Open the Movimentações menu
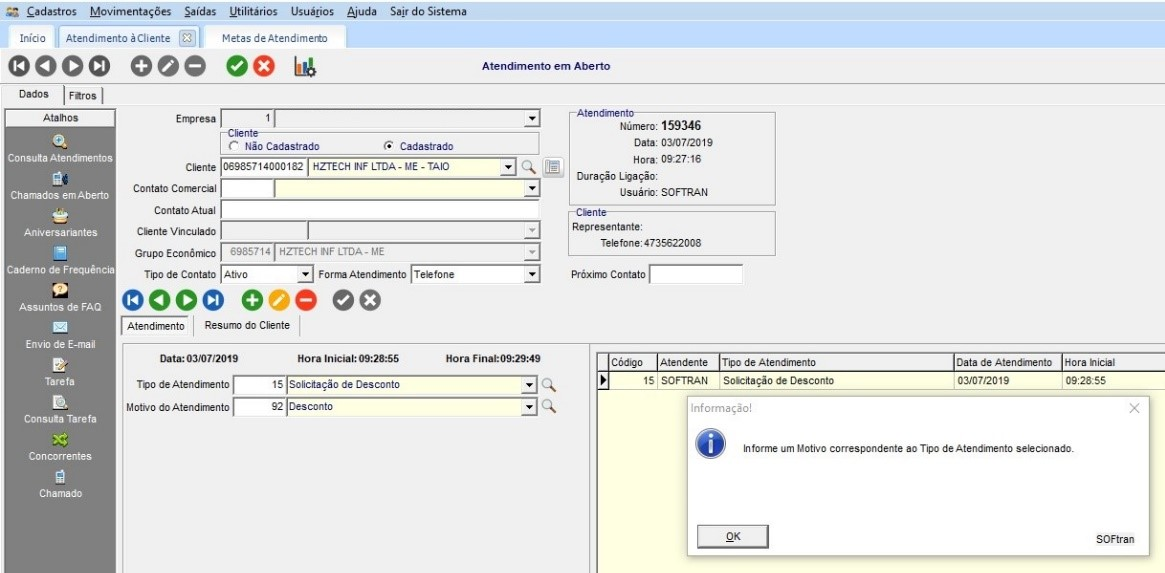 click(131, 11)
